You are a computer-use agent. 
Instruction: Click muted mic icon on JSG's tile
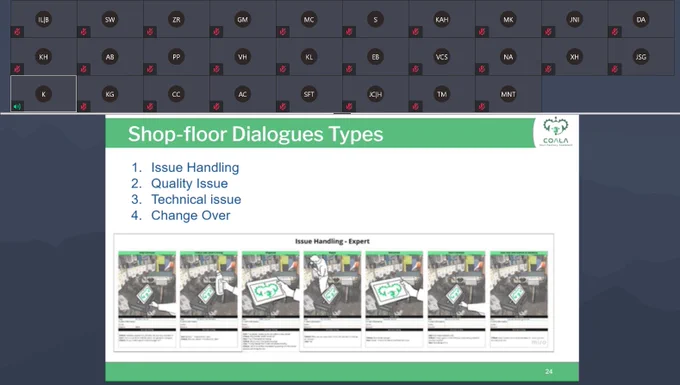click(x=615, y=69)
